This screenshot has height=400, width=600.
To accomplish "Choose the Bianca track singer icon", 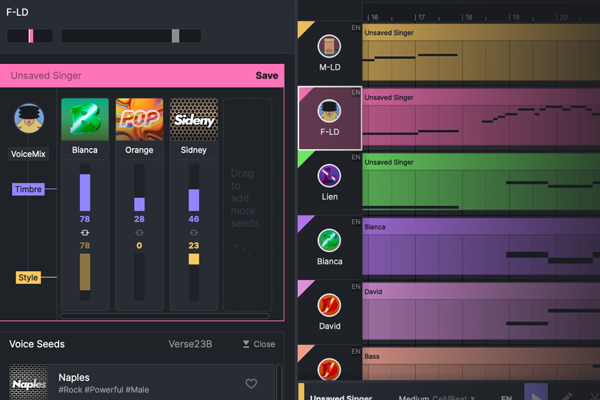I will pos(330,241).
